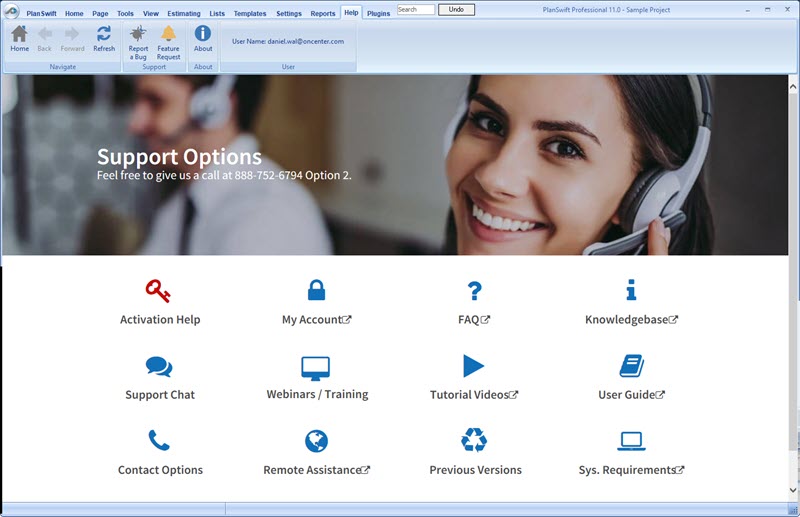
Task: Click the Knowledgebase info icon
Action: click(x=631, y=290)
